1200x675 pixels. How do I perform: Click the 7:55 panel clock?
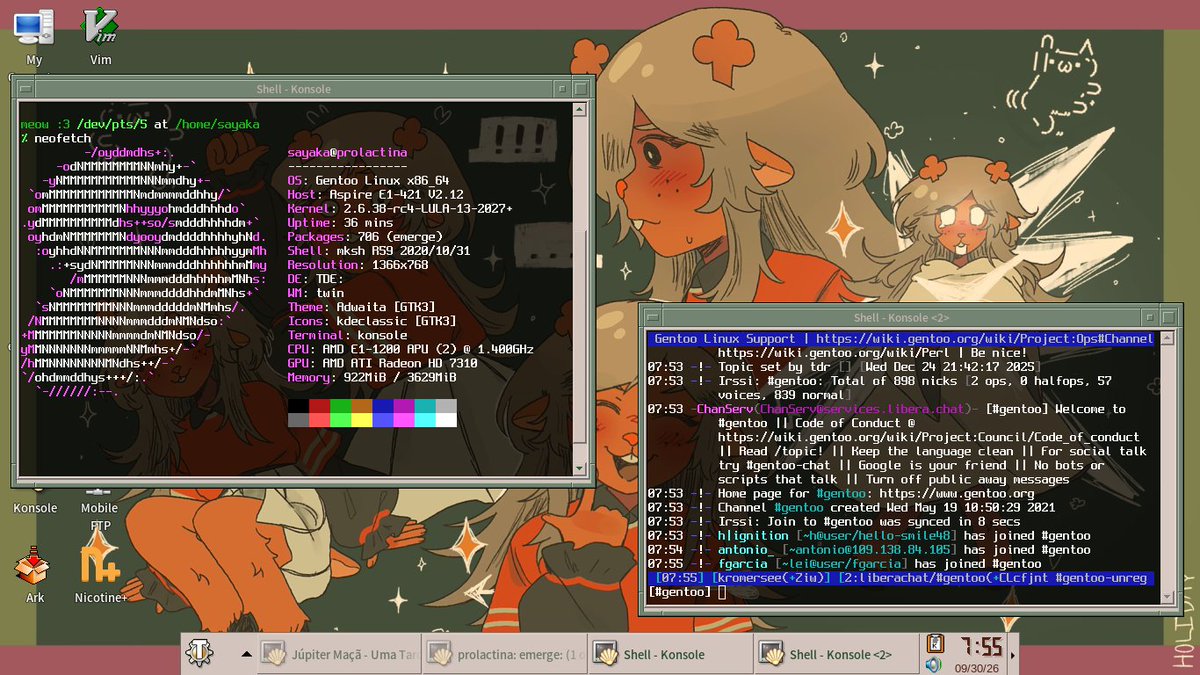[980, 646]
